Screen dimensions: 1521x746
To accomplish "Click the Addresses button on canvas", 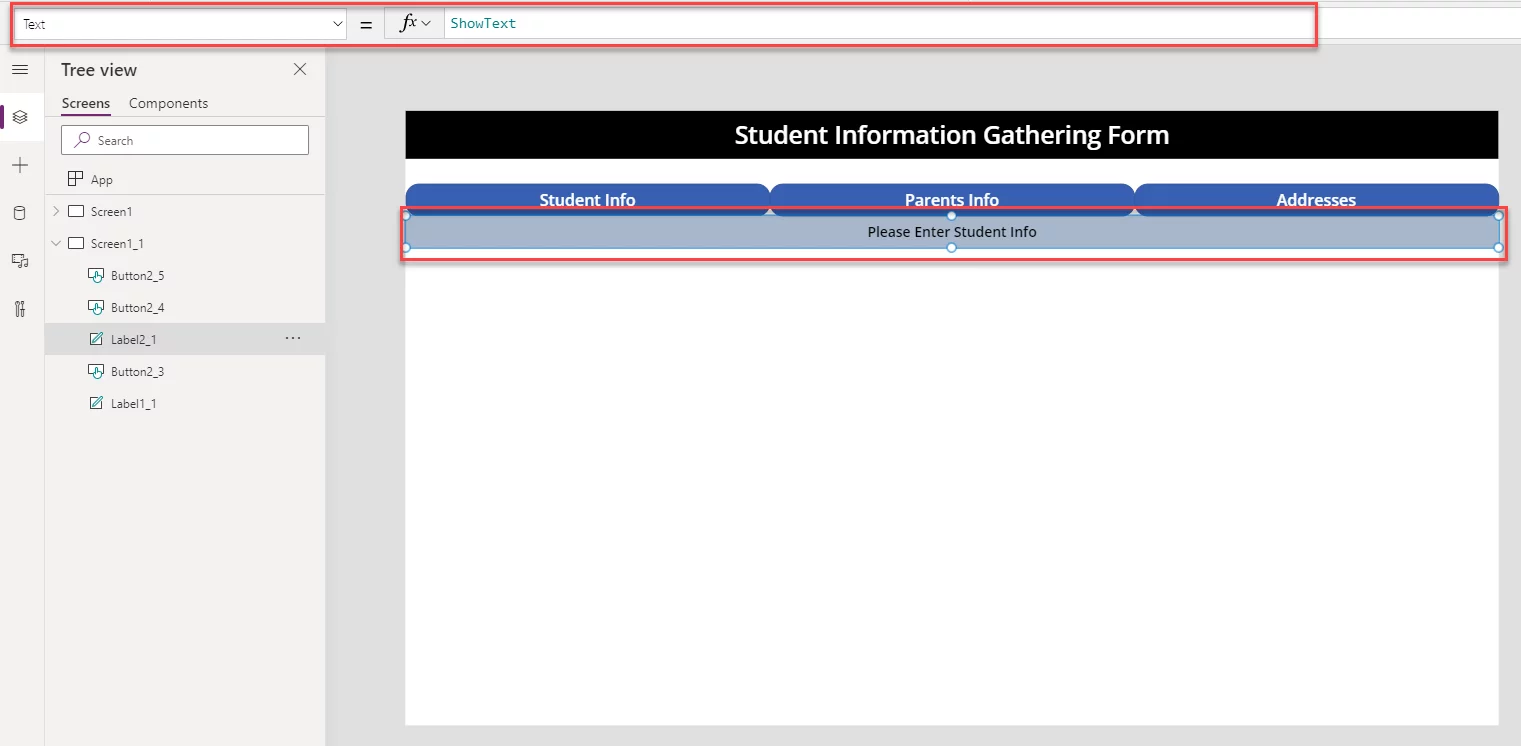I will [1316, 199].
